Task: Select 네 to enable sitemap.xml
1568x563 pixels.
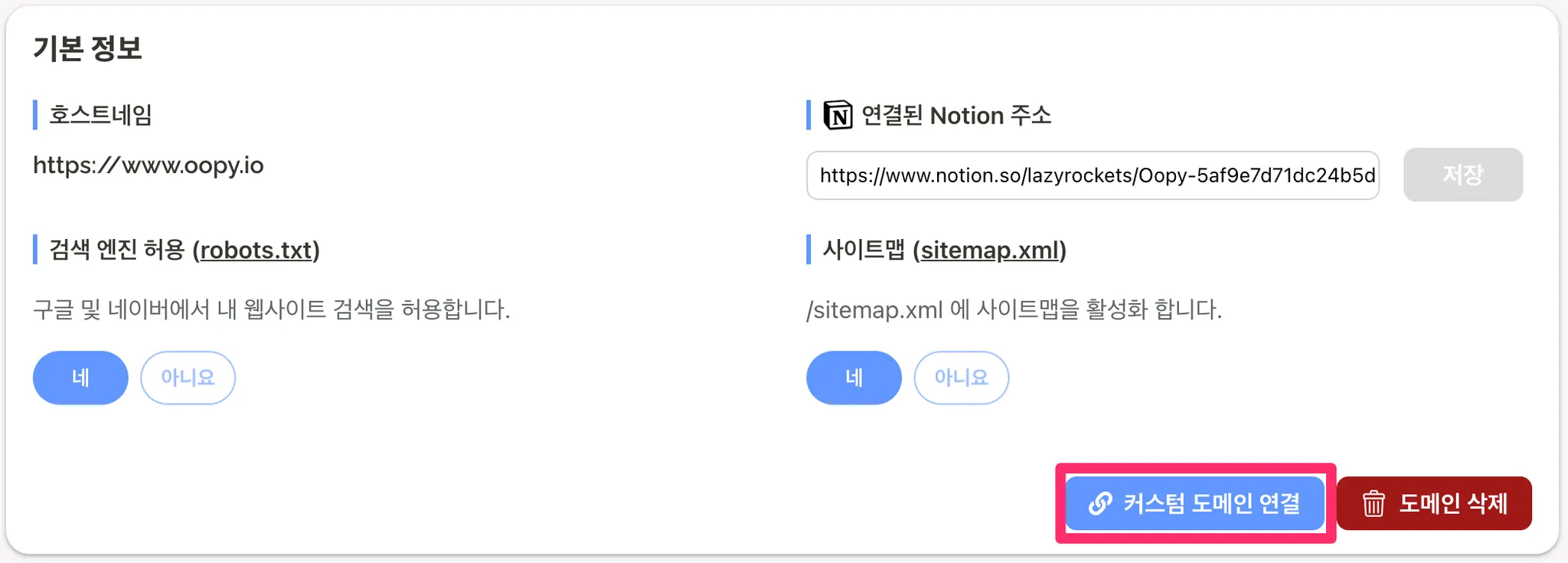Action: pyautogui.click(x=854, y=378)
